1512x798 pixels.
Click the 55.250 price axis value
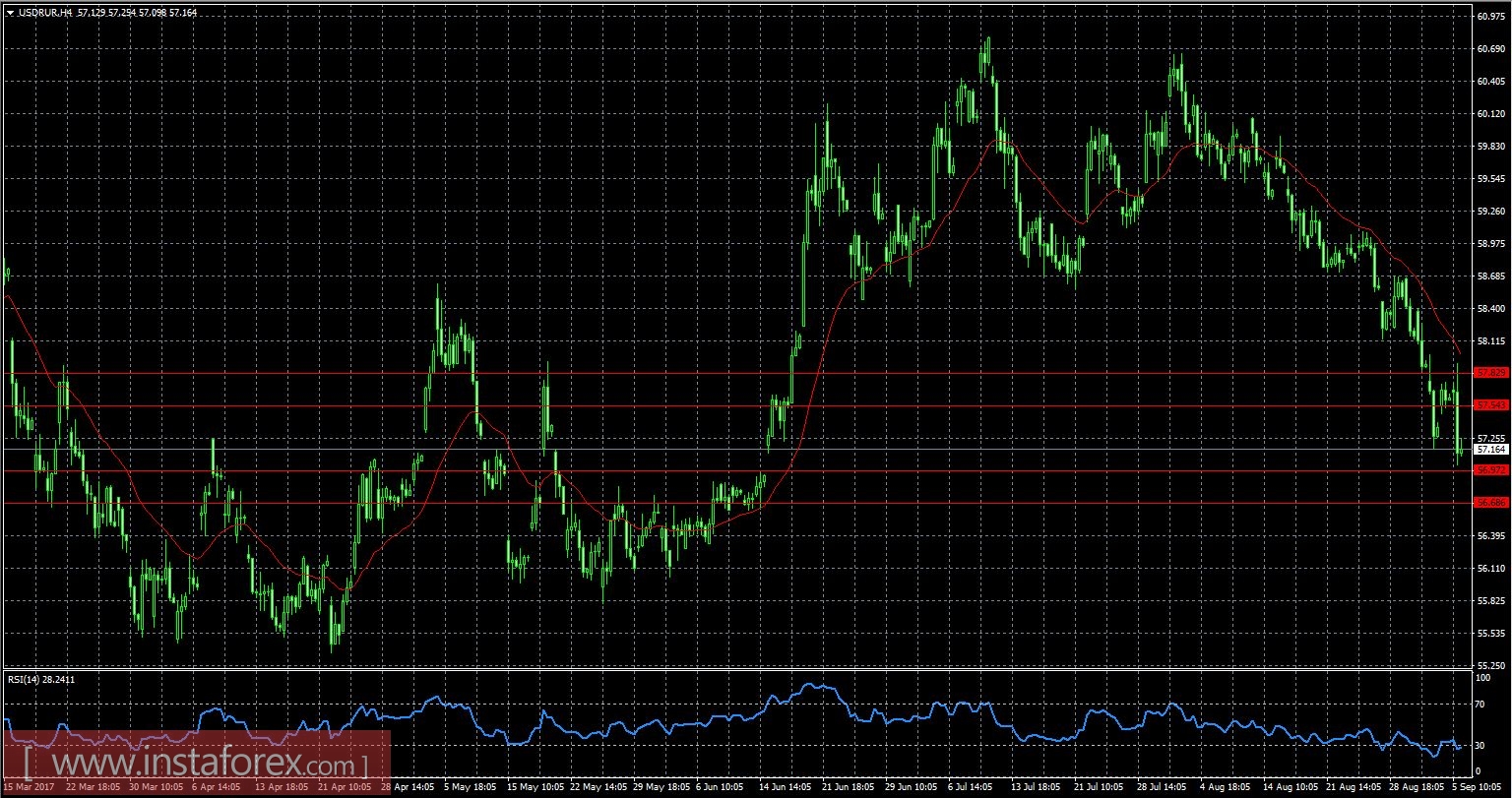click(1491, 666)
